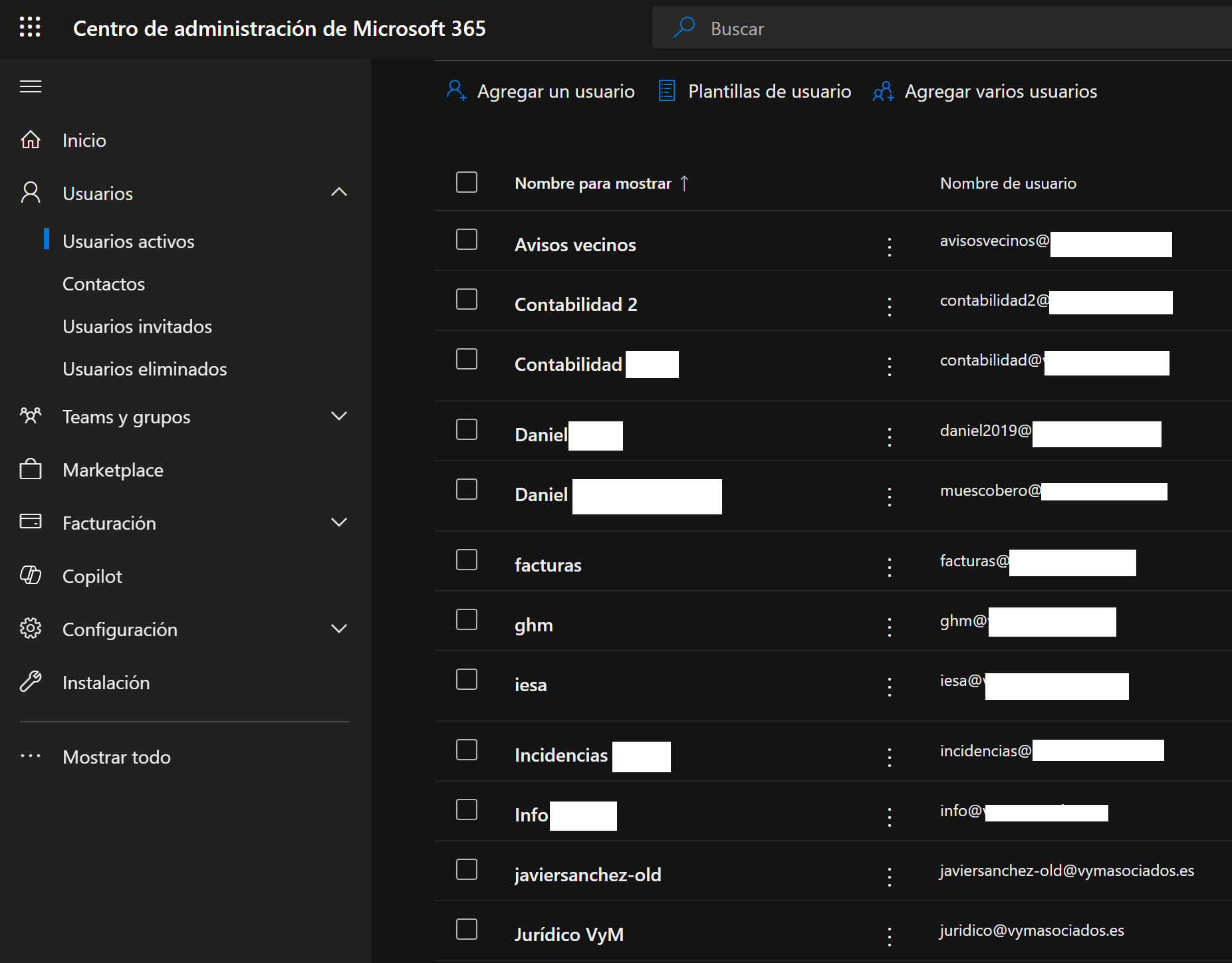The height and width of the screenshot is (963, 1232).
Task: Click the Inicio home icon
Action: (31, 140)
